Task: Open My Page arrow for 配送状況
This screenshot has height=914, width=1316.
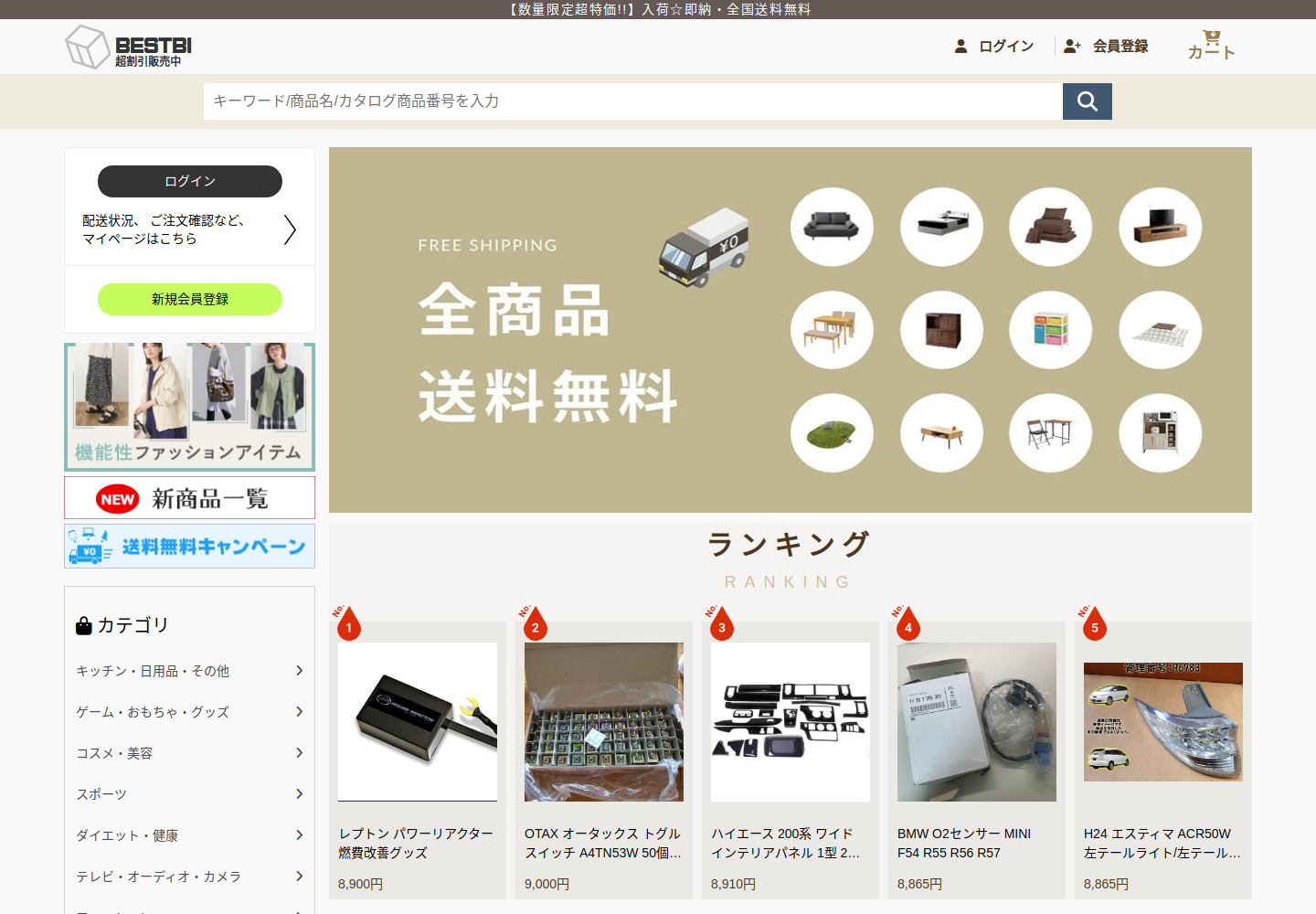Action: point(290,229)
